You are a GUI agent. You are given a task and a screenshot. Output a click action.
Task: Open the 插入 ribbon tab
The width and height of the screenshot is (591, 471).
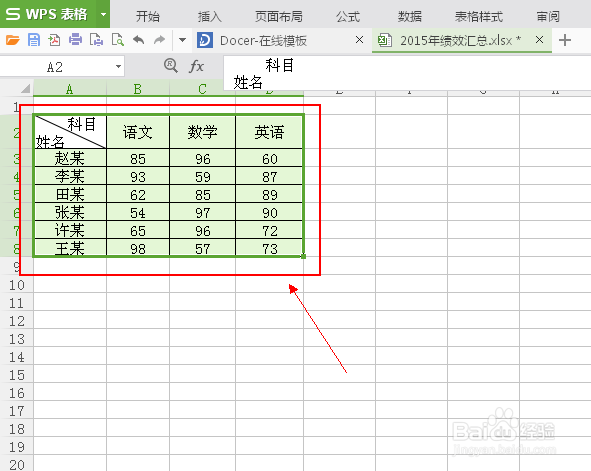pyautogui.click(x=210, y=16)
